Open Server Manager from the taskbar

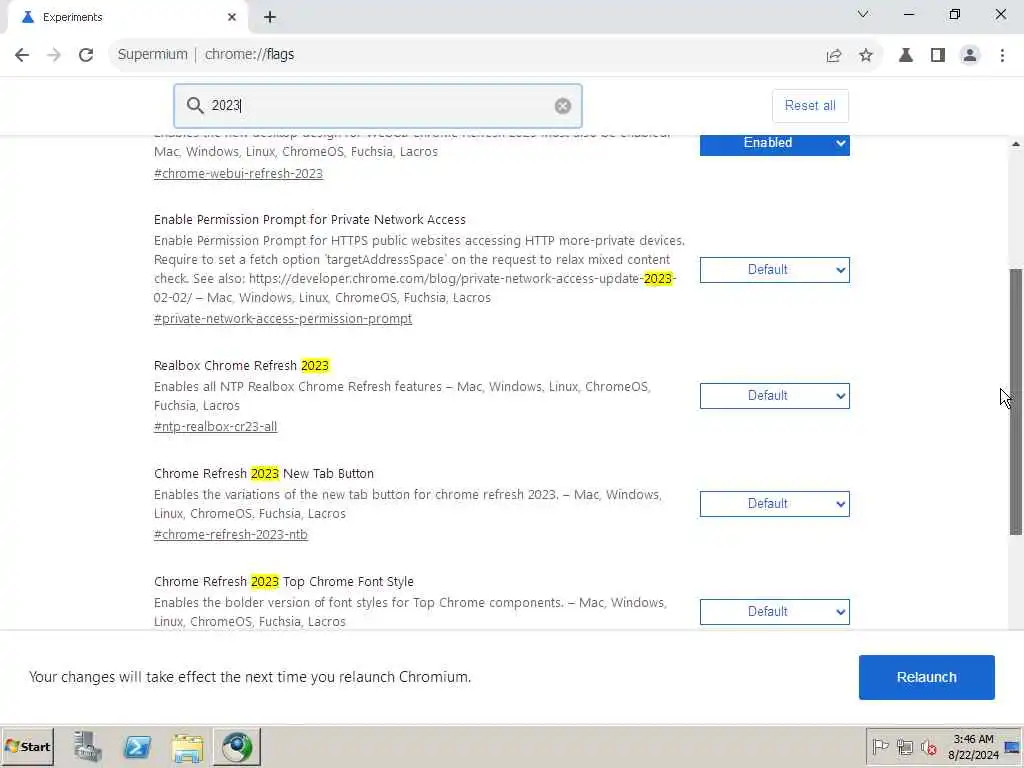tap(87, 747)
